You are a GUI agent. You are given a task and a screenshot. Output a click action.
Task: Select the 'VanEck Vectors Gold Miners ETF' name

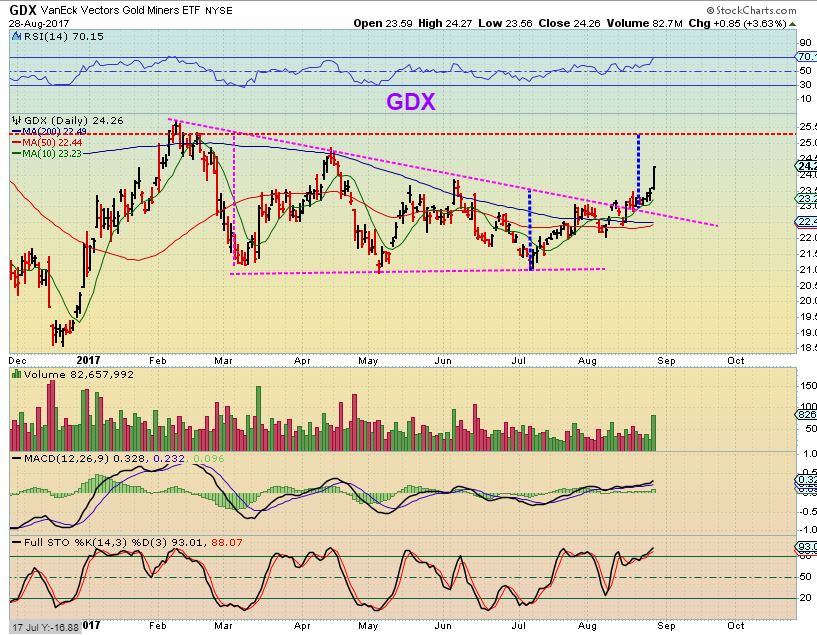tap(120, 10)
